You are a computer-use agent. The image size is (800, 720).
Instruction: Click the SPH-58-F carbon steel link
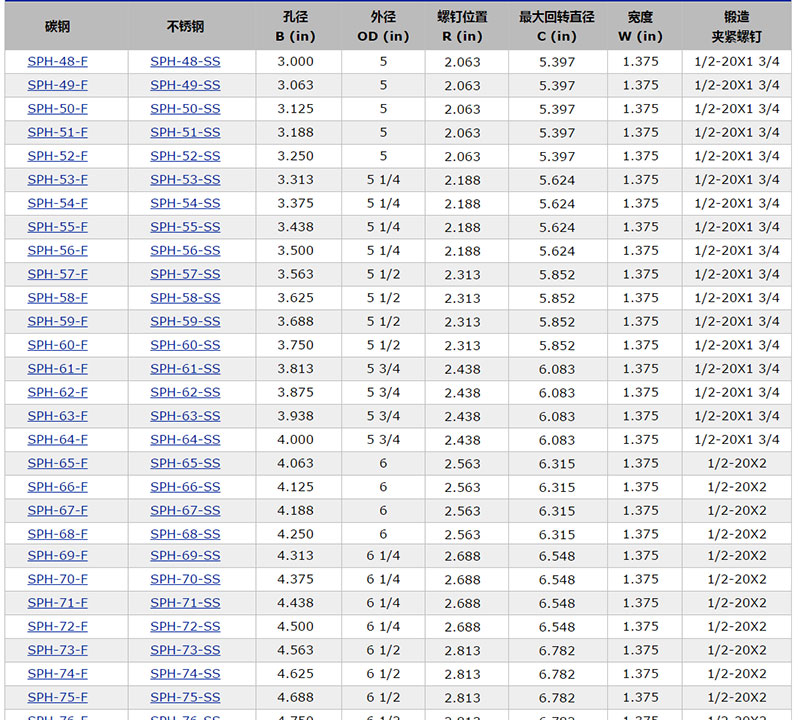(57, 298)
